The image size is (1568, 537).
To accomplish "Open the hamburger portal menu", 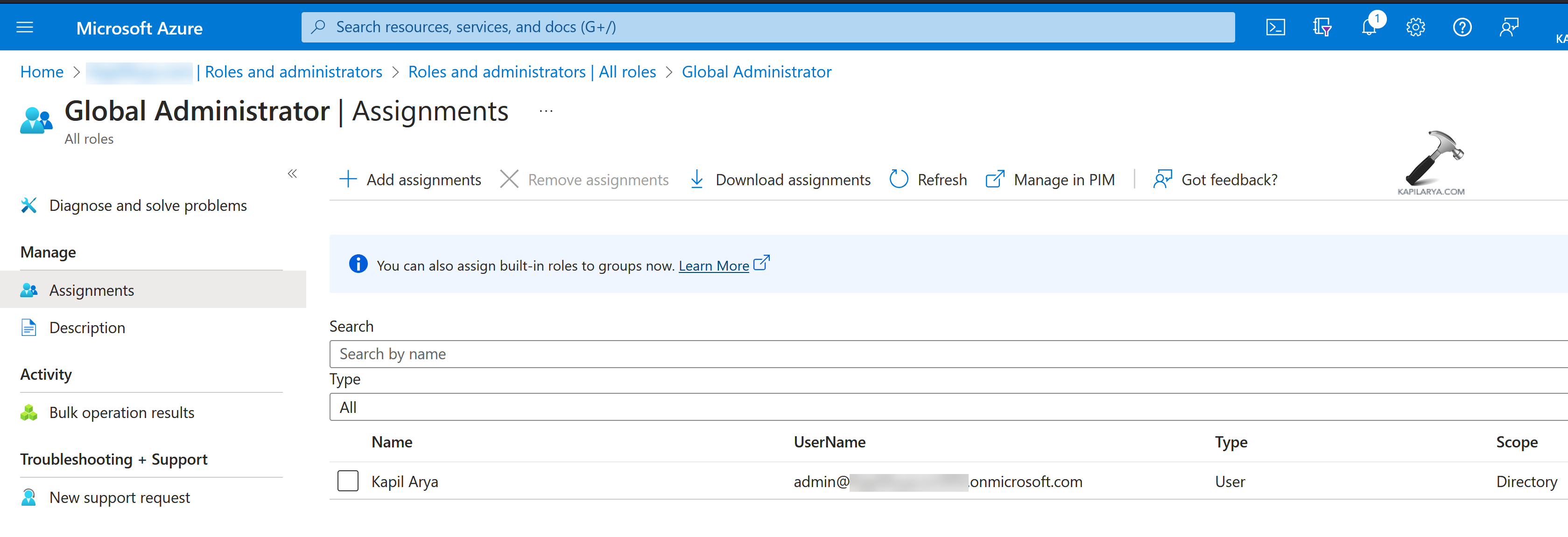I will coord(24,28).
